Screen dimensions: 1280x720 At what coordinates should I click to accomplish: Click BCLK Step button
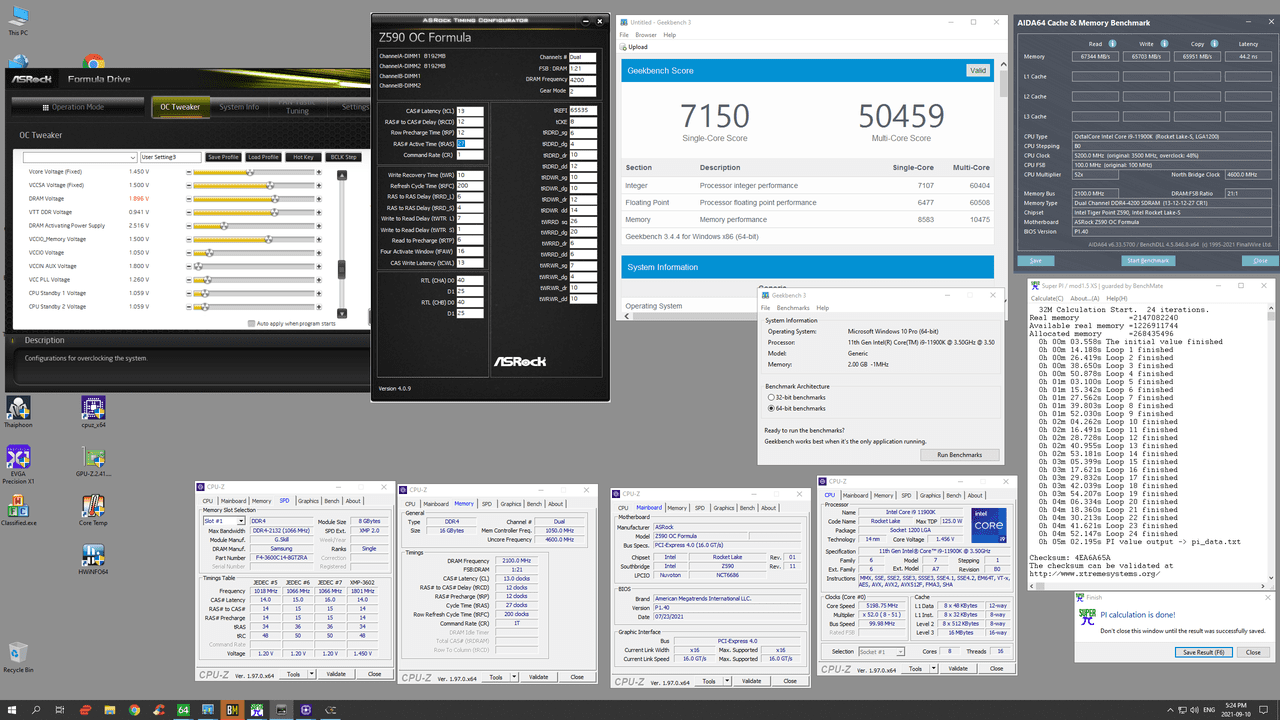pos(344,157)
